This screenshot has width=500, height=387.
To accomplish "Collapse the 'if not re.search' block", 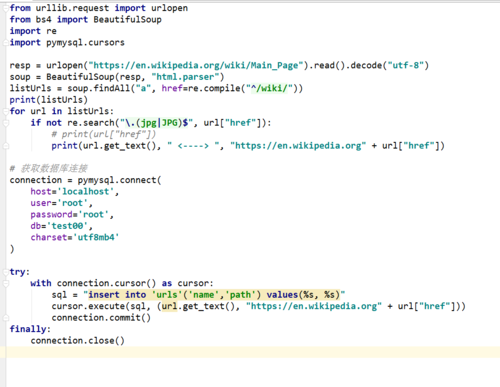I will (5, 123).
